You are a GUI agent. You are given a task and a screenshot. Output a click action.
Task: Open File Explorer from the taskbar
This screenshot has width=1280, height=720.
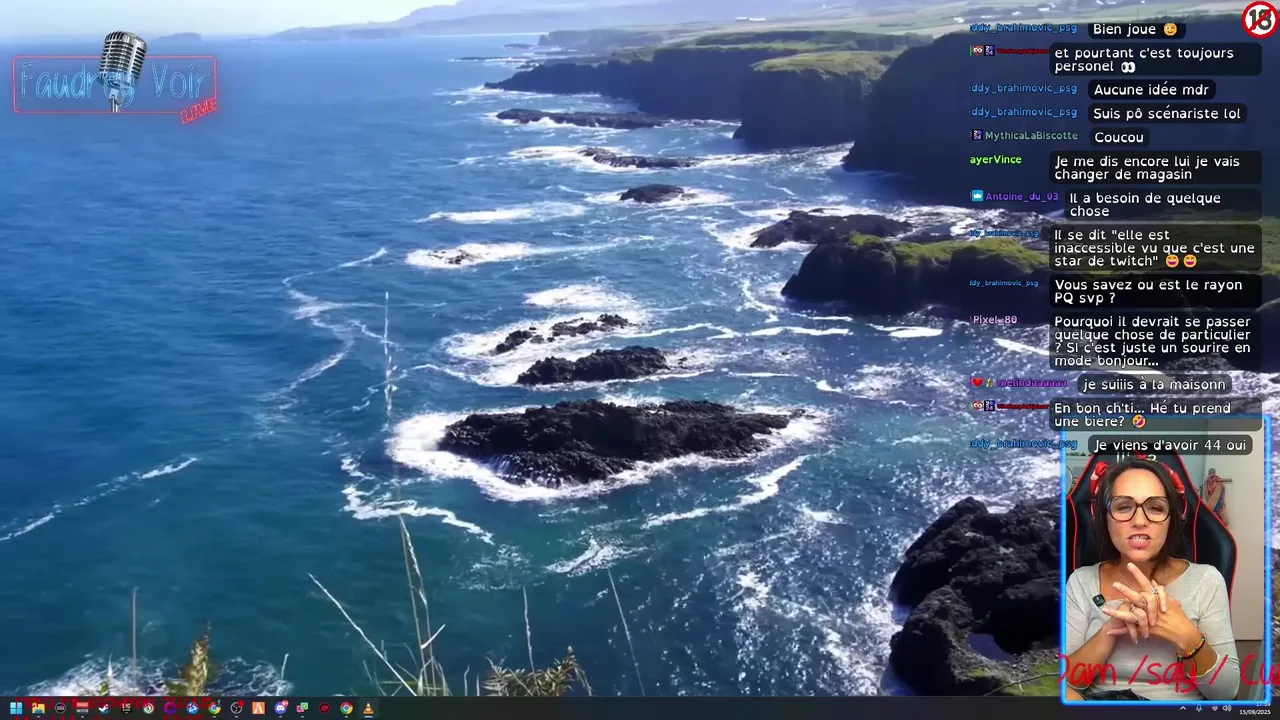38,708
